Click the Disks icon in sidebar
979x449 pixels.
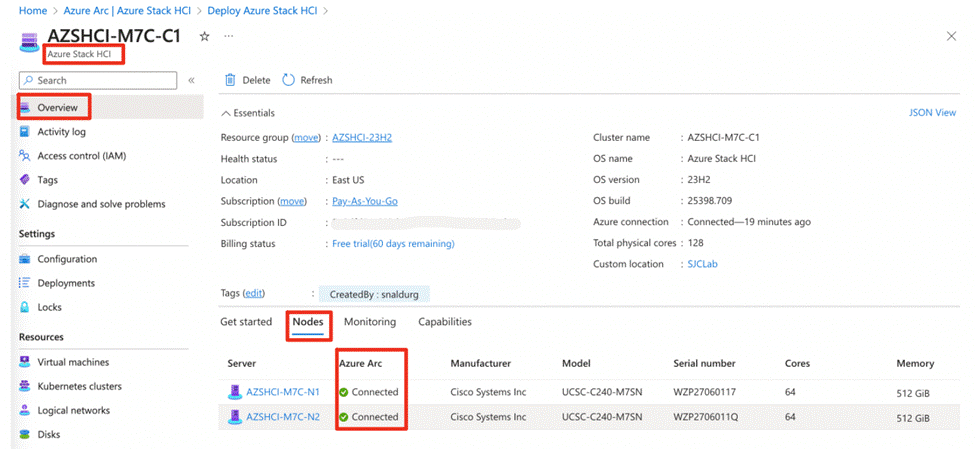click(25, 434)
